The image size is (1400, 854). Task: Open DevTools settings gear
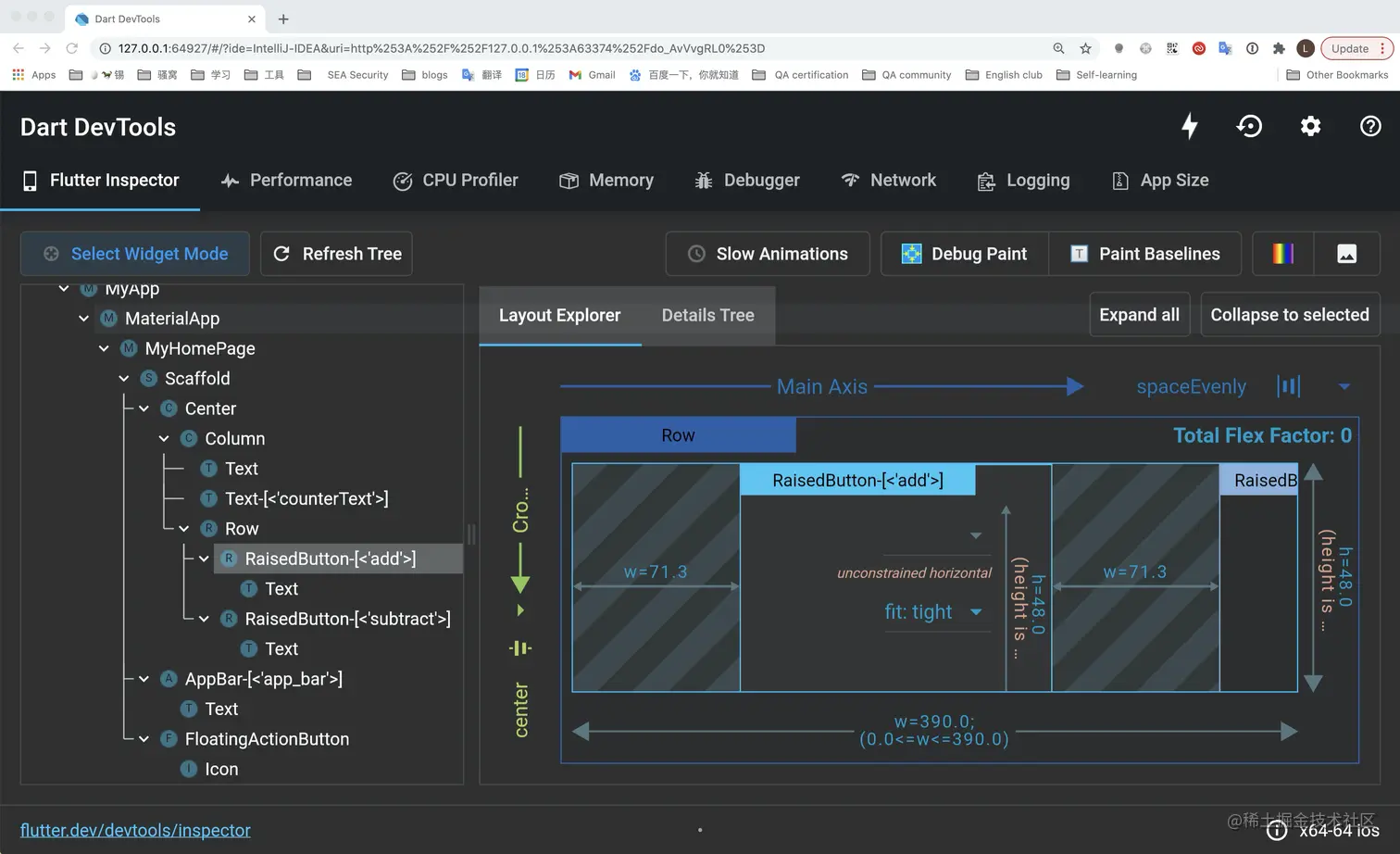pyautogui.click(x=1310, y=126)
